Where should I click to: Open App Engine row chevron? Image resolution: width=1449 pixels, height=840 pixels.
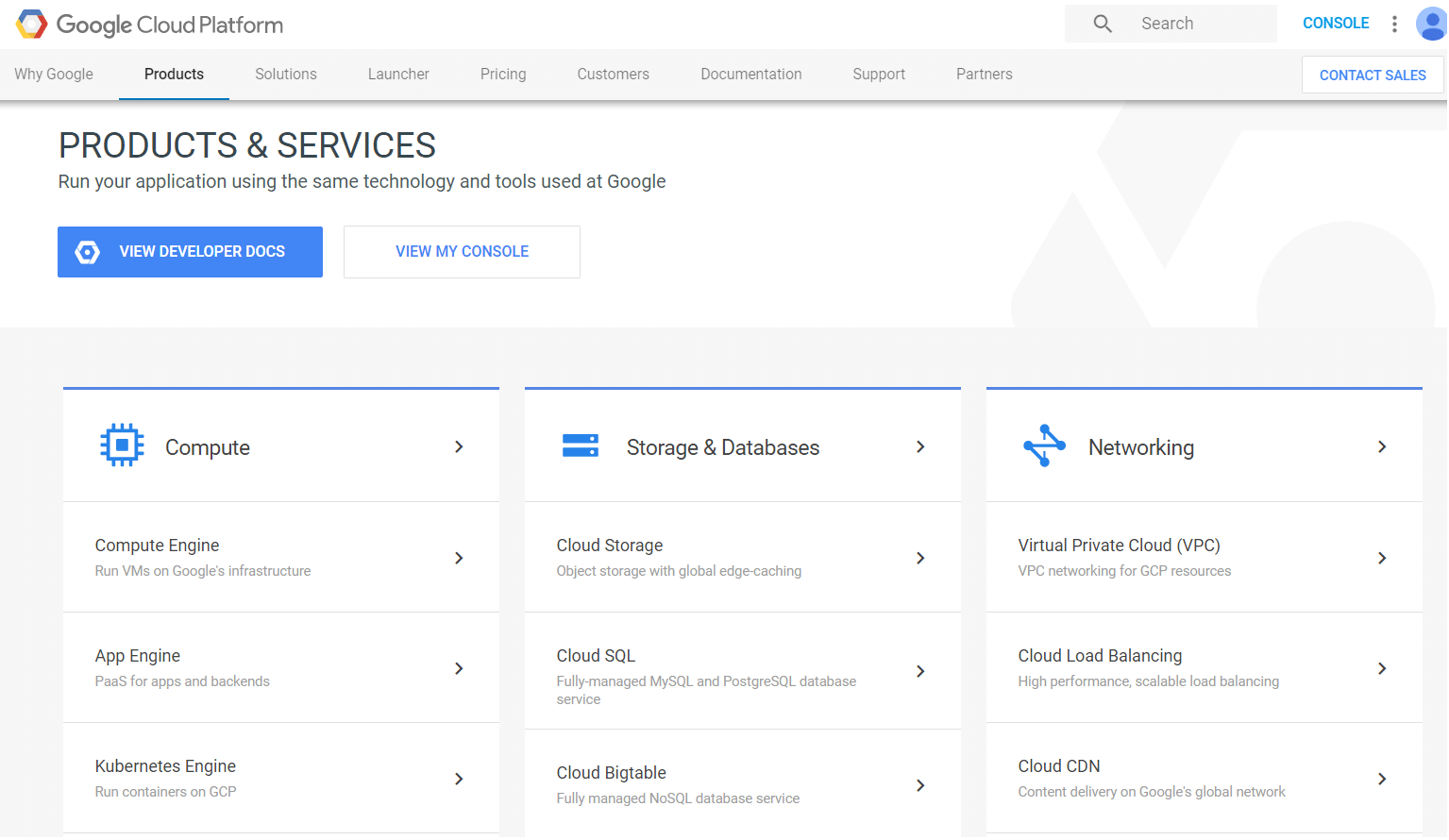459,668
